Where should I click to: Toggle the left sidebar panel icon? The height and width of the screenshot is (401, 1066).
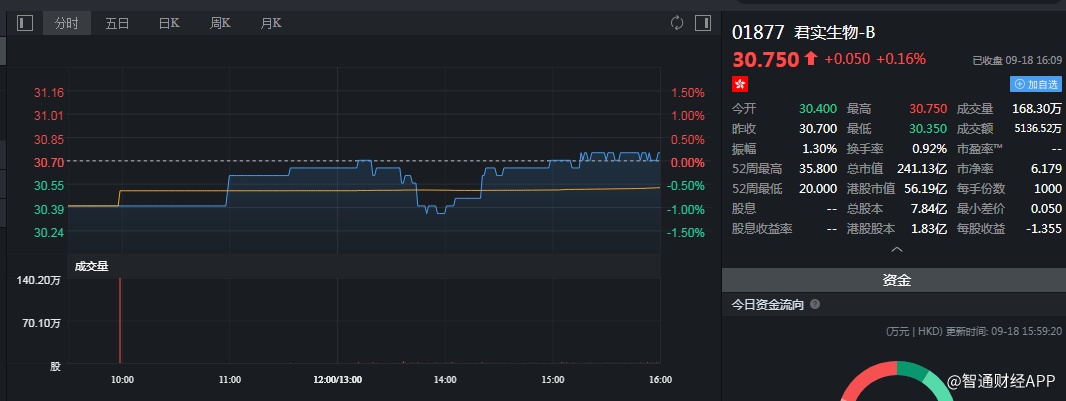point(25,23)
